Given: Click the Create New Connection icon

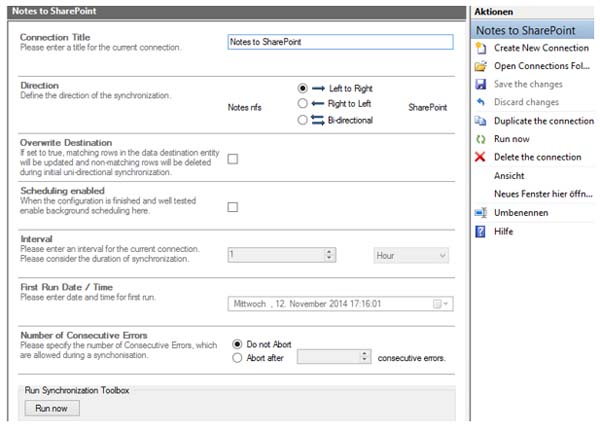Looking at the screenshot, I should pos(481,48).
